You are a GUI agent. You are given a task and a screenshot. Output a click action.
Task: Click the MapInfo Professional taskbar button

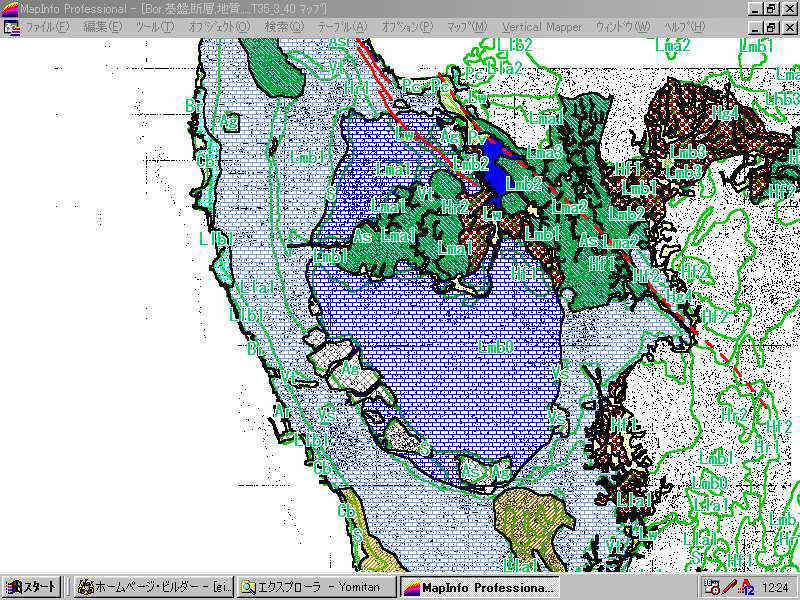click(x=481, y=587)
